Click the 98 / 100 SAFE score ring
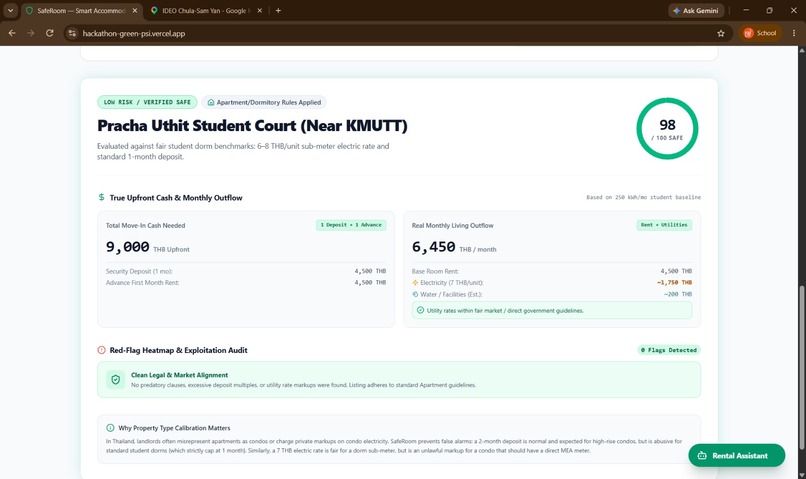The height and width of the screenshot is (479, 806). click(667, 128)
